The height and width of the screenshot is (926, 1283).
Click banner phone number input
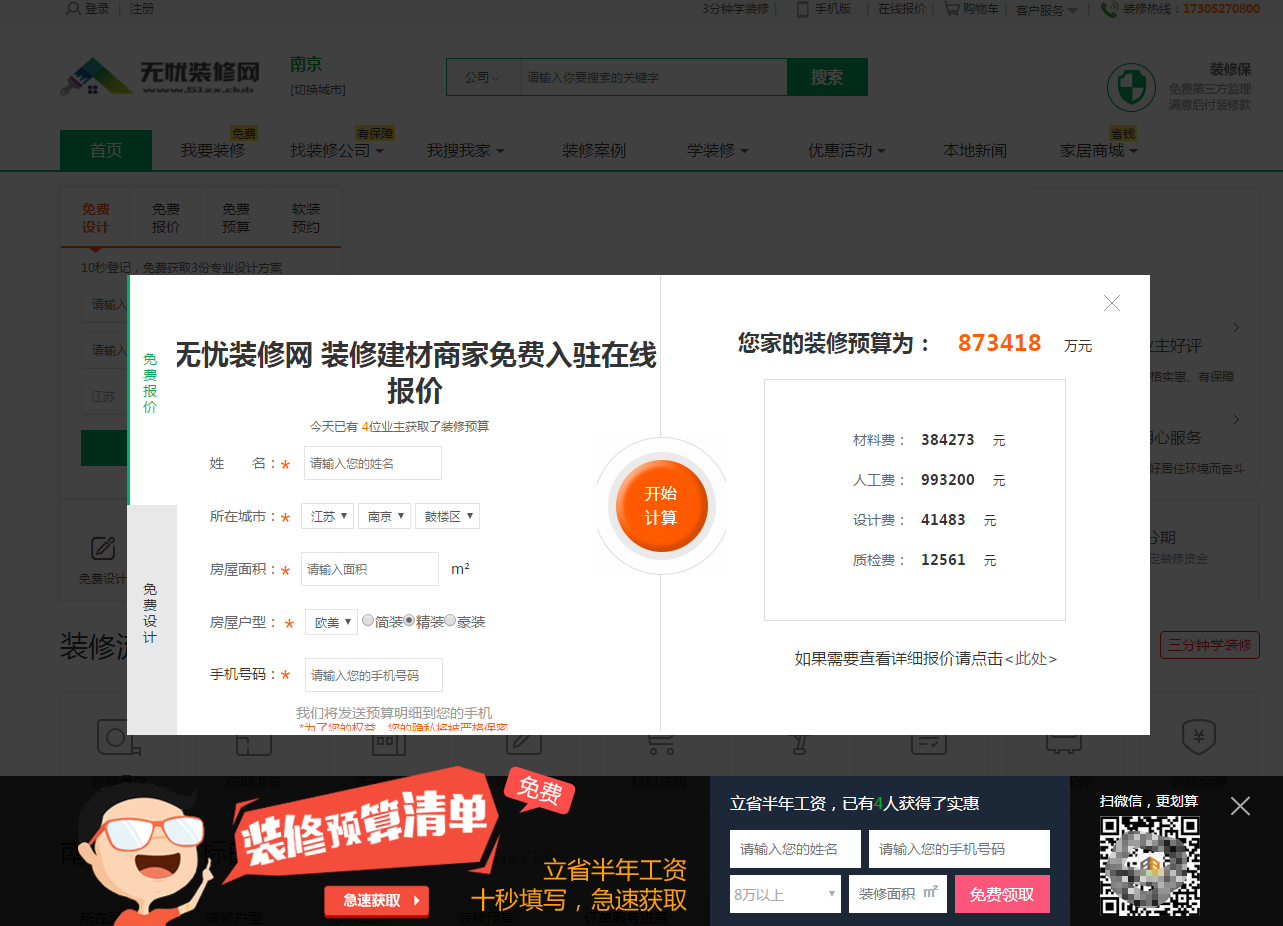coord(959,849)
